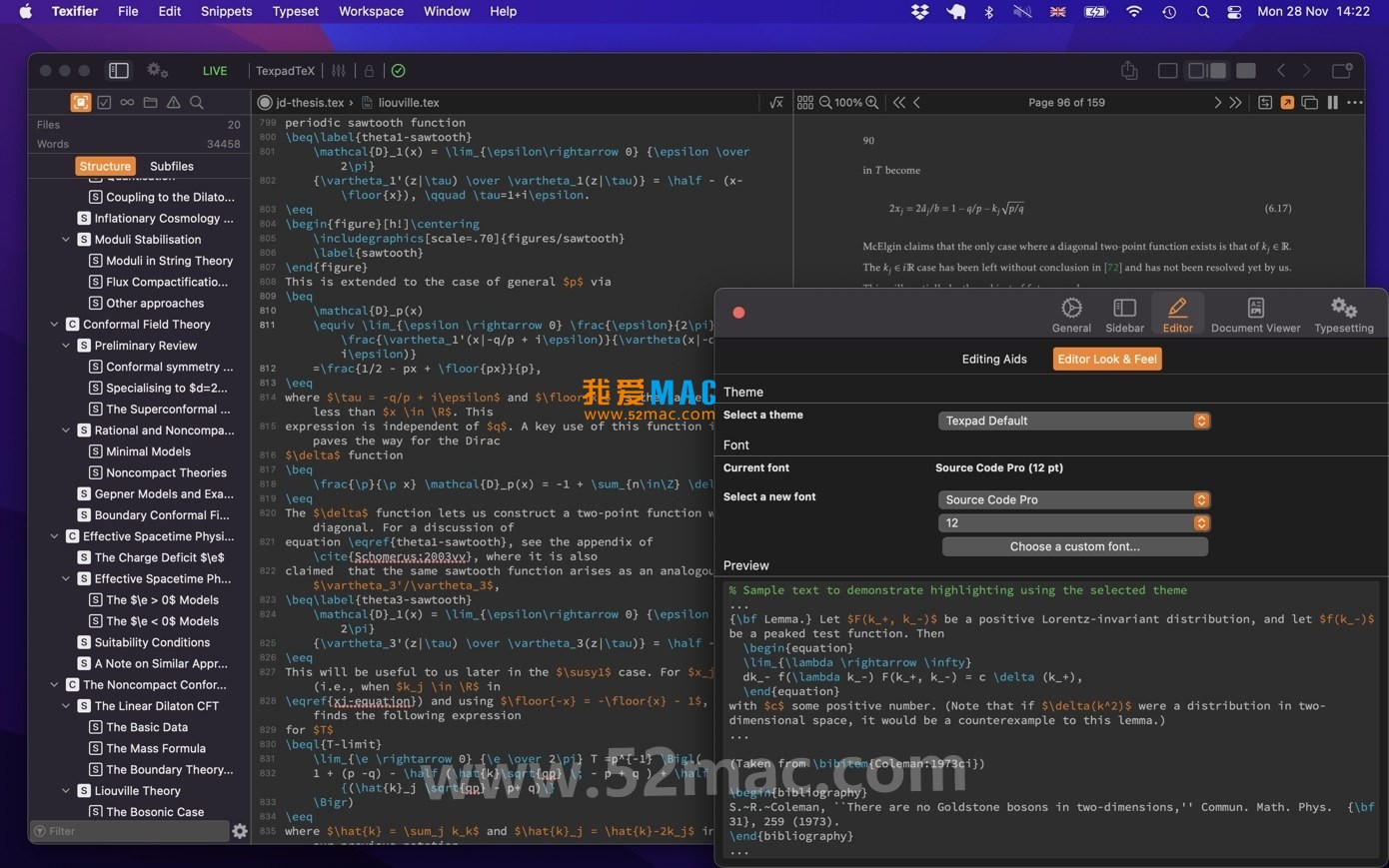
Task: Click the Choose a custom font button
Action: pyautogui.click(x=1074, y=546)
